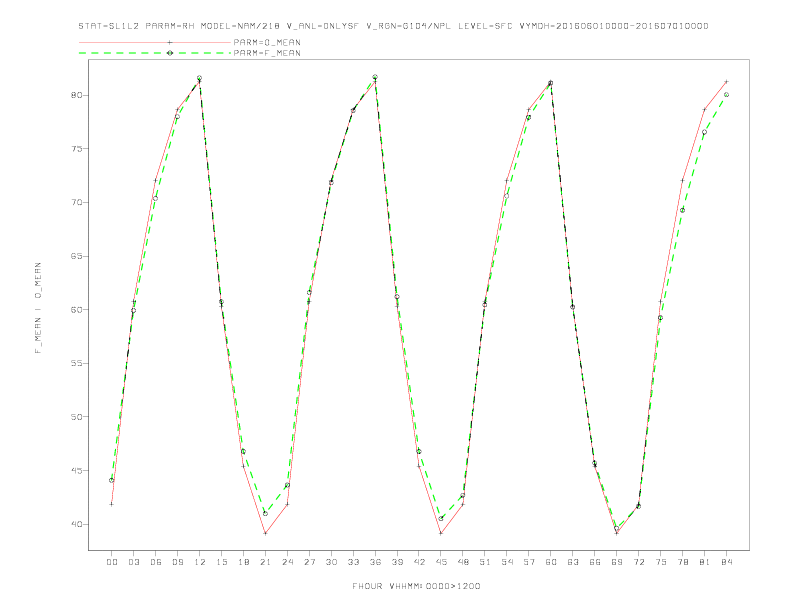Click the x-axis tick label 54

click(x=507, y=562)
